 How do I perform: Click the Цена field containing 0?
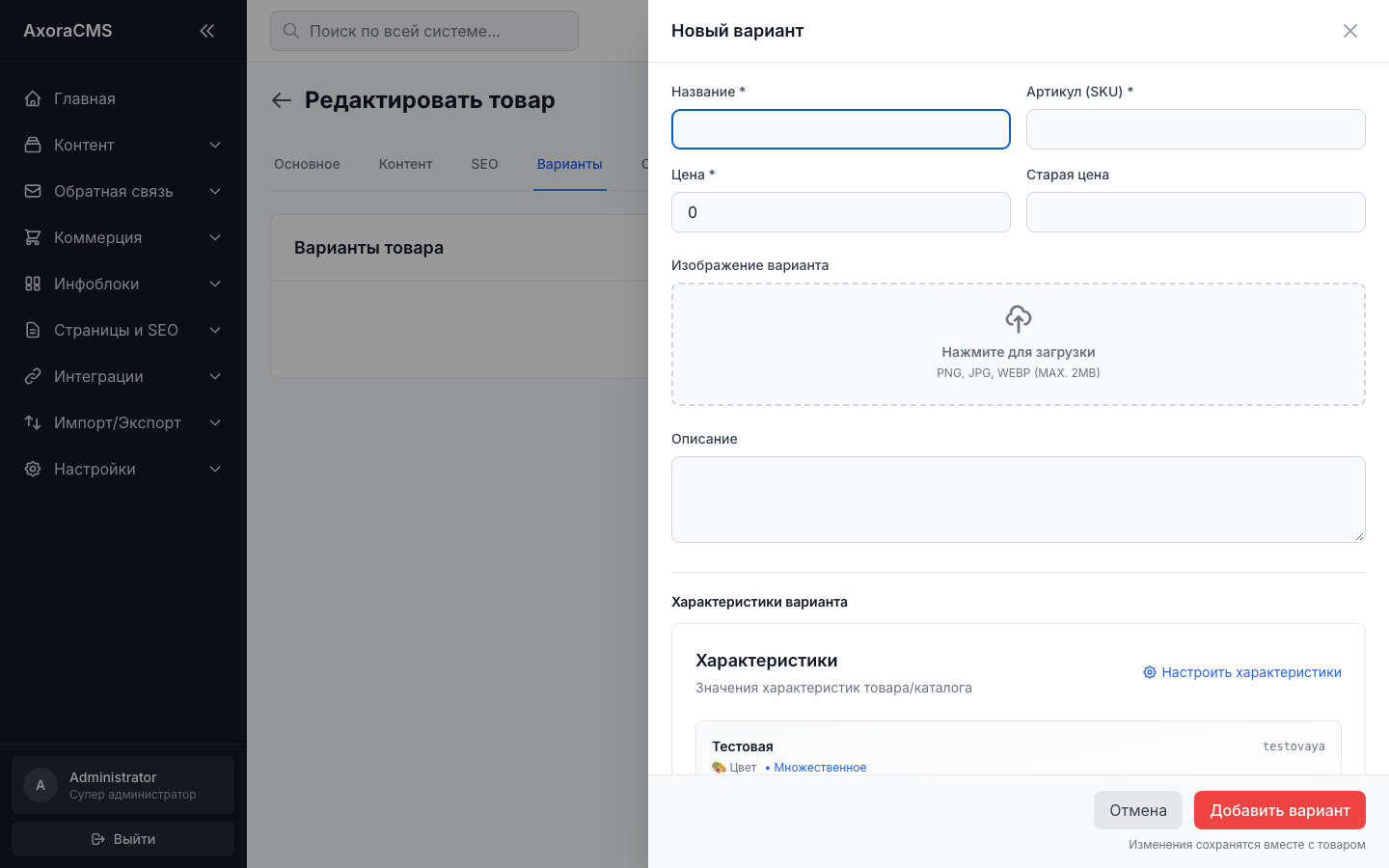pyautogui.click(x=841, y=212)
